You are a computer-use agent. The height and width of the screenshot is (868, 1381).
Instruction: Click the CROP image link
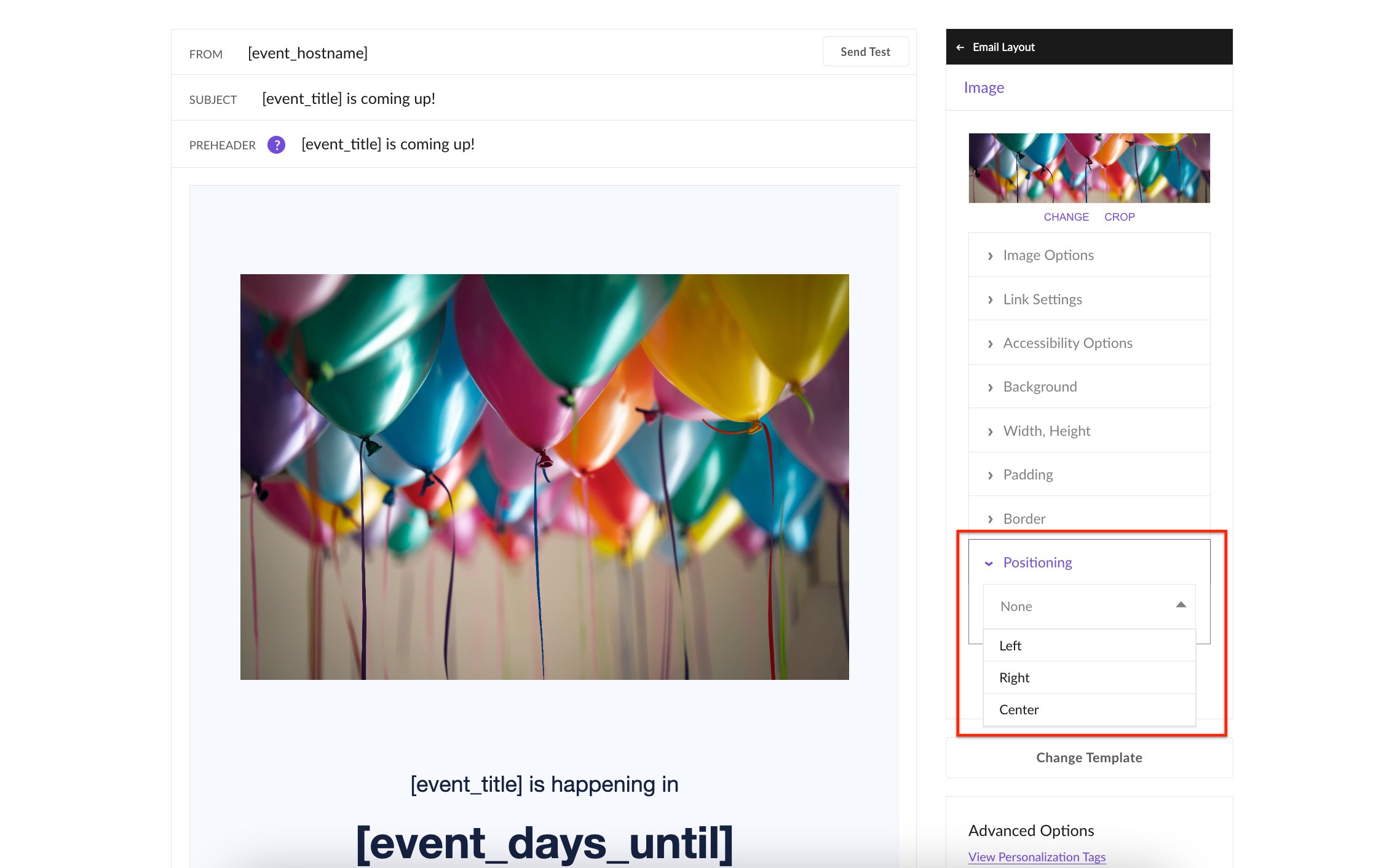coord(1119,217)
